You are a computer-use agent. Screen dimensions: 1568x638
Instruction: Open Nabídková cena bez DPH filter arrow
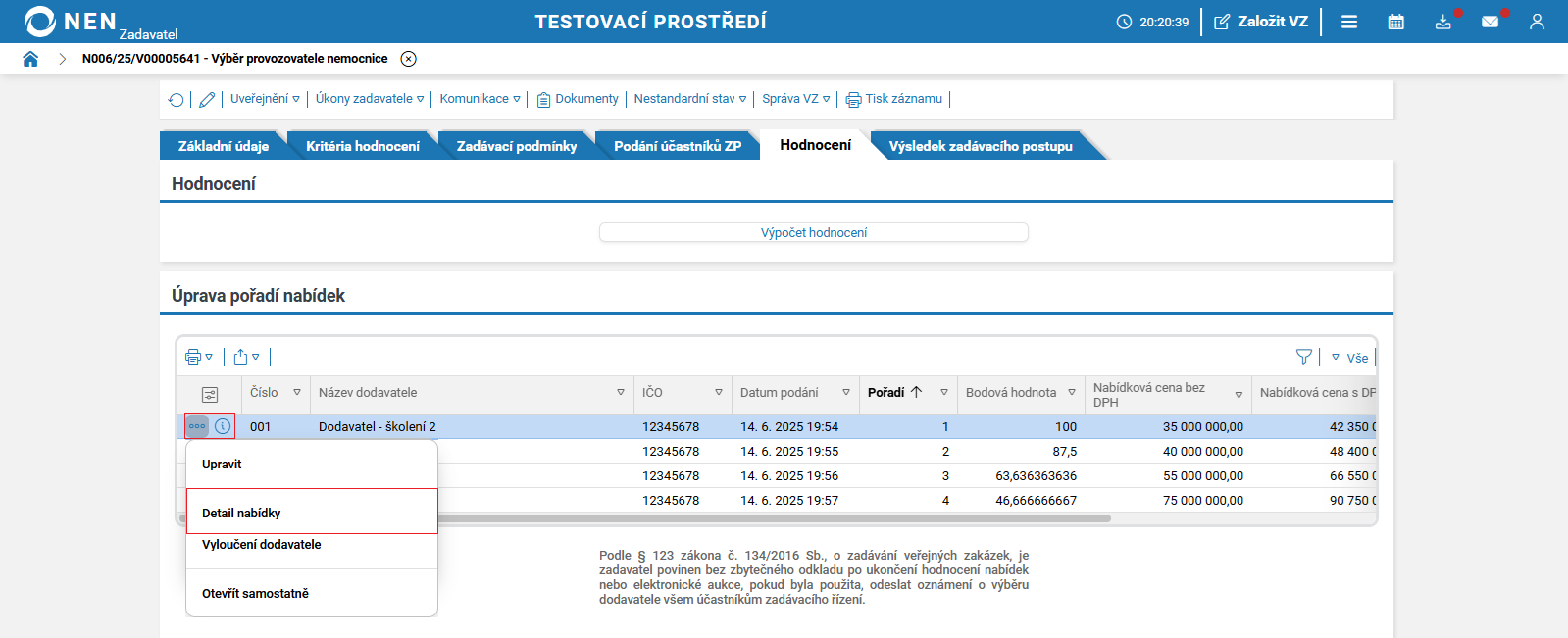click(1239, 395)
